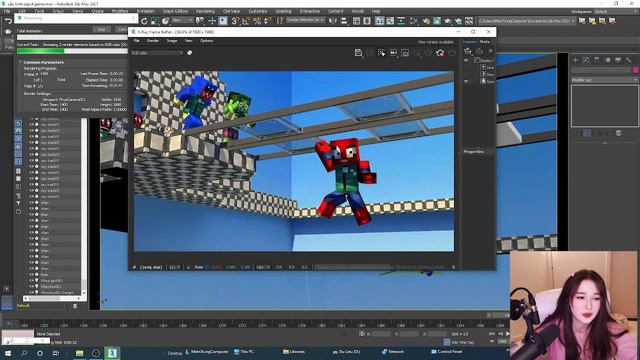This screenshot has width=640, height=360.
Task: Open the Modifier List dropdown
Action: (604, 80)
